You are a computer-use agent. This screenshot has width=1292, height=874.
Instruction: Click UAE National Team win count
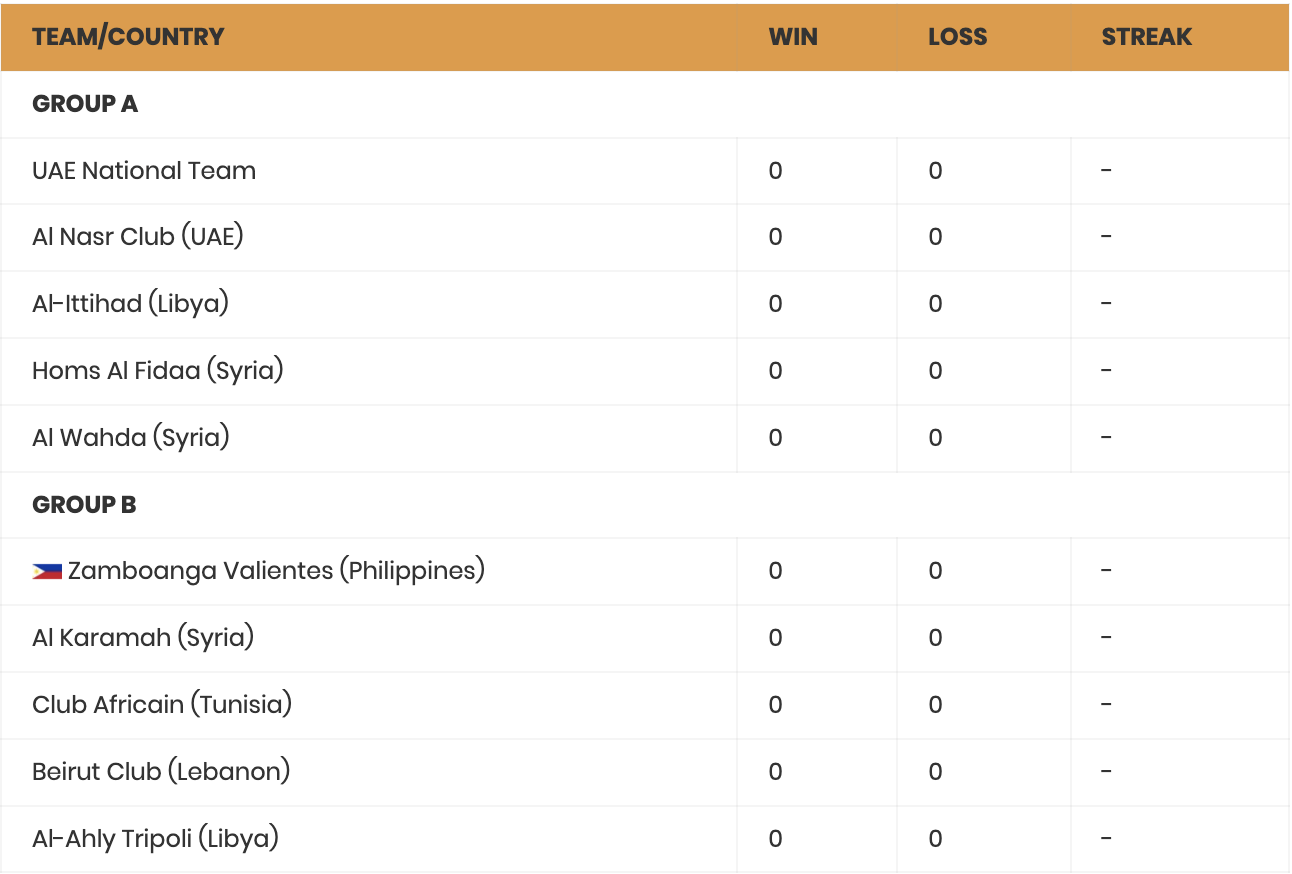pos(775,171)
